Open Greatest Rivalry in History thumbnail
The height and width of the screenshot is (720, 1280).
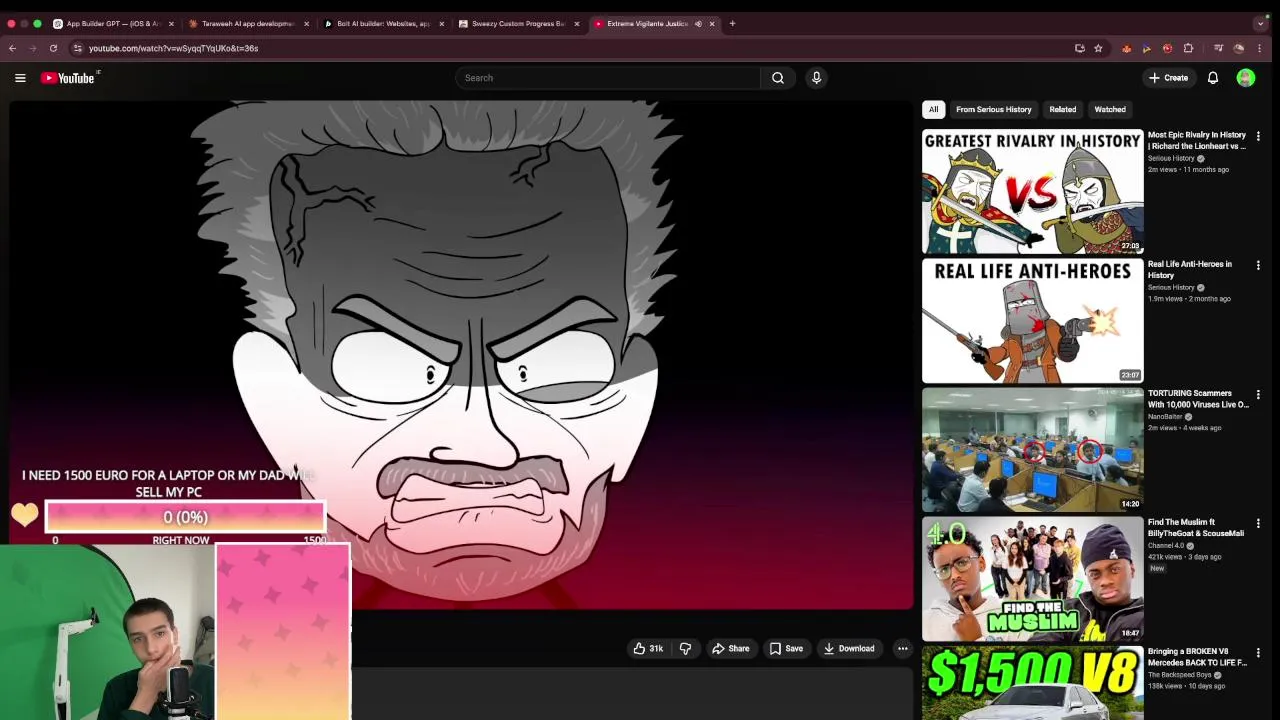click(x=1032, y=191)
